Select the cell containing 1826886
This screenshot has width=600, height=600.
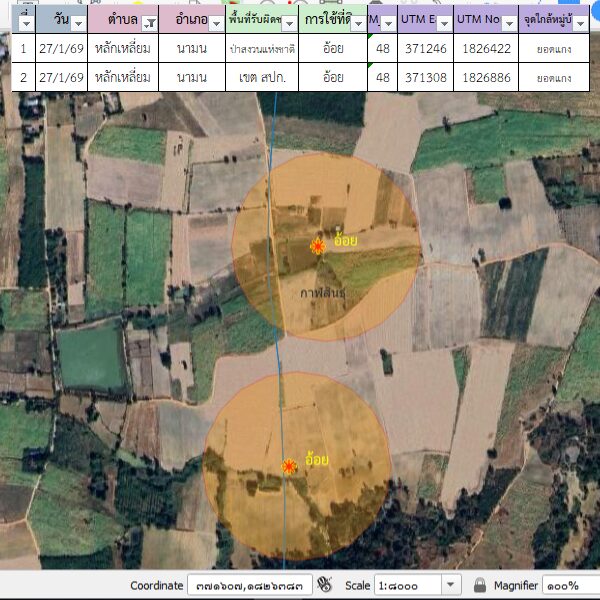tap(486, 76)
